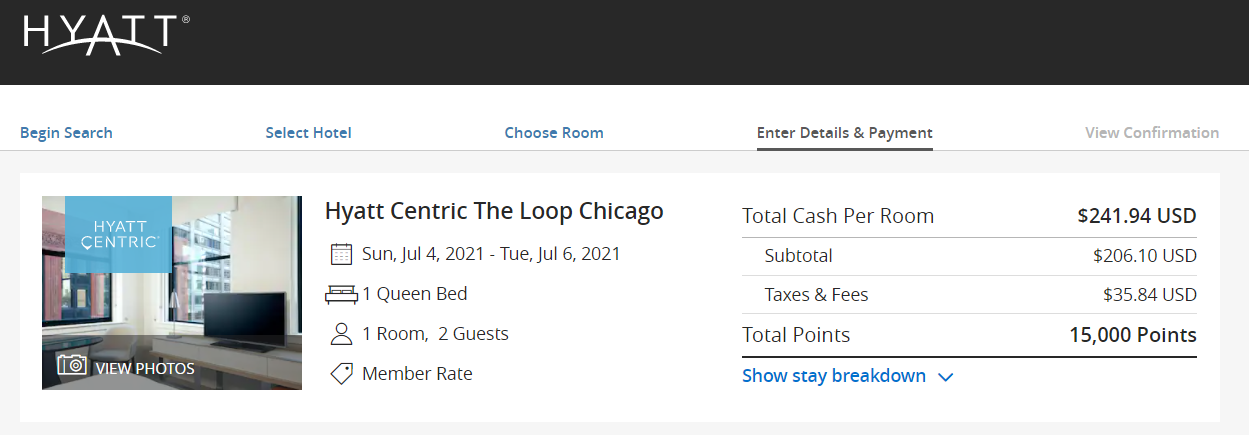Click the camera icon on the photo
The height and width of the screenshot is (435, 1249).
[72, 365]
